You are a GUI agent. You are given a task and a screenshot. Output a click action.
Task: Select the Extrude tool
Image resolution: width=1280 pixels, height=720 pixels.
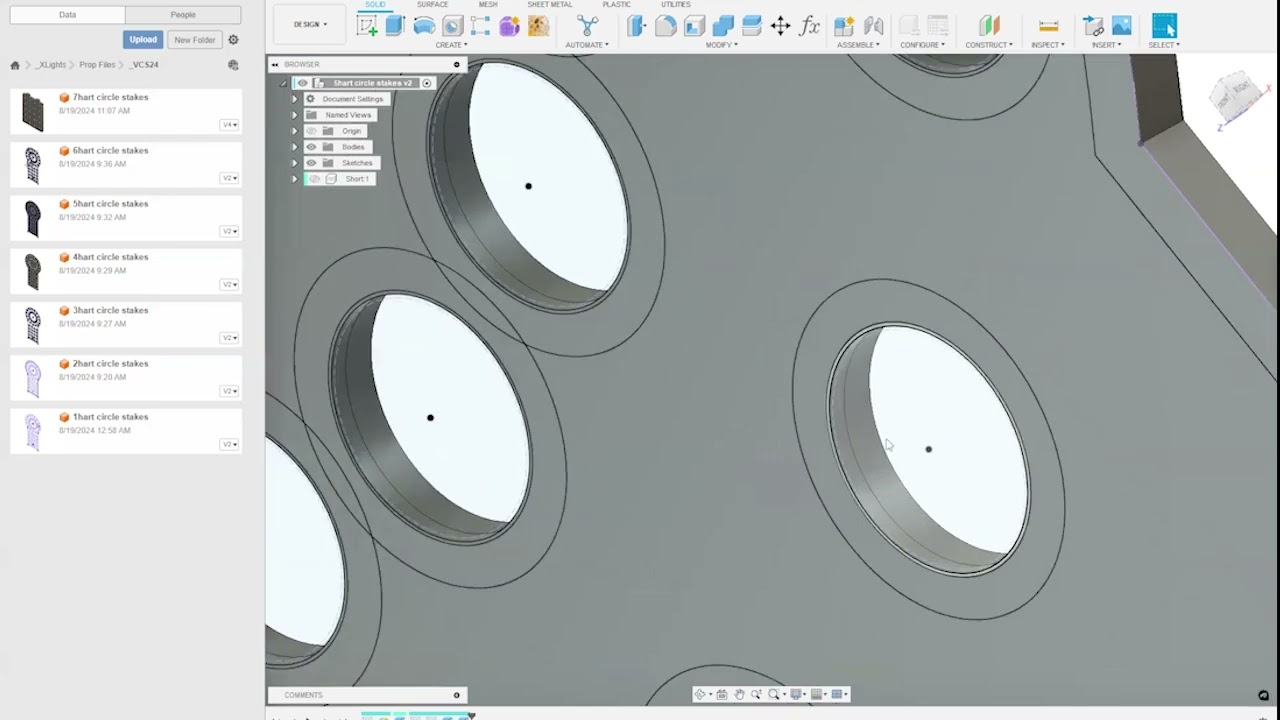395,26
